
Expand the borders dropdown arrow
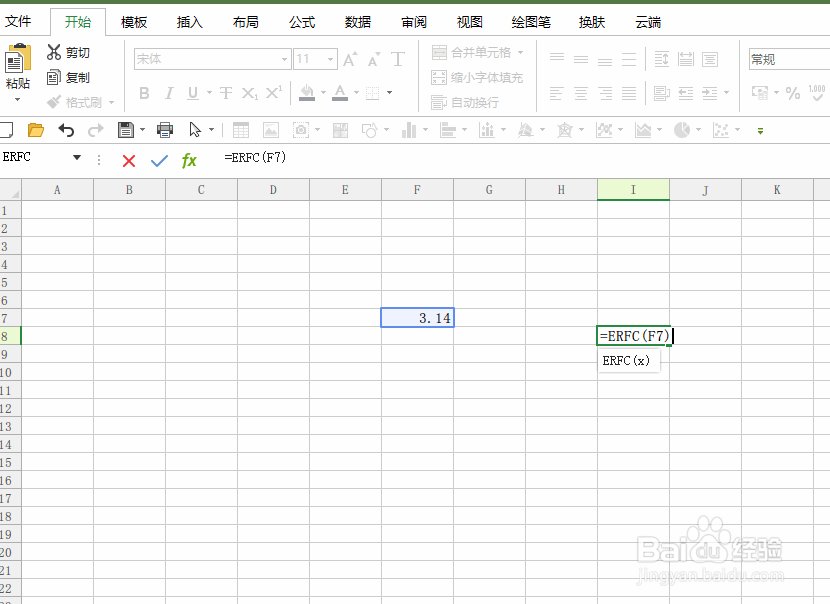click(390, 93)
